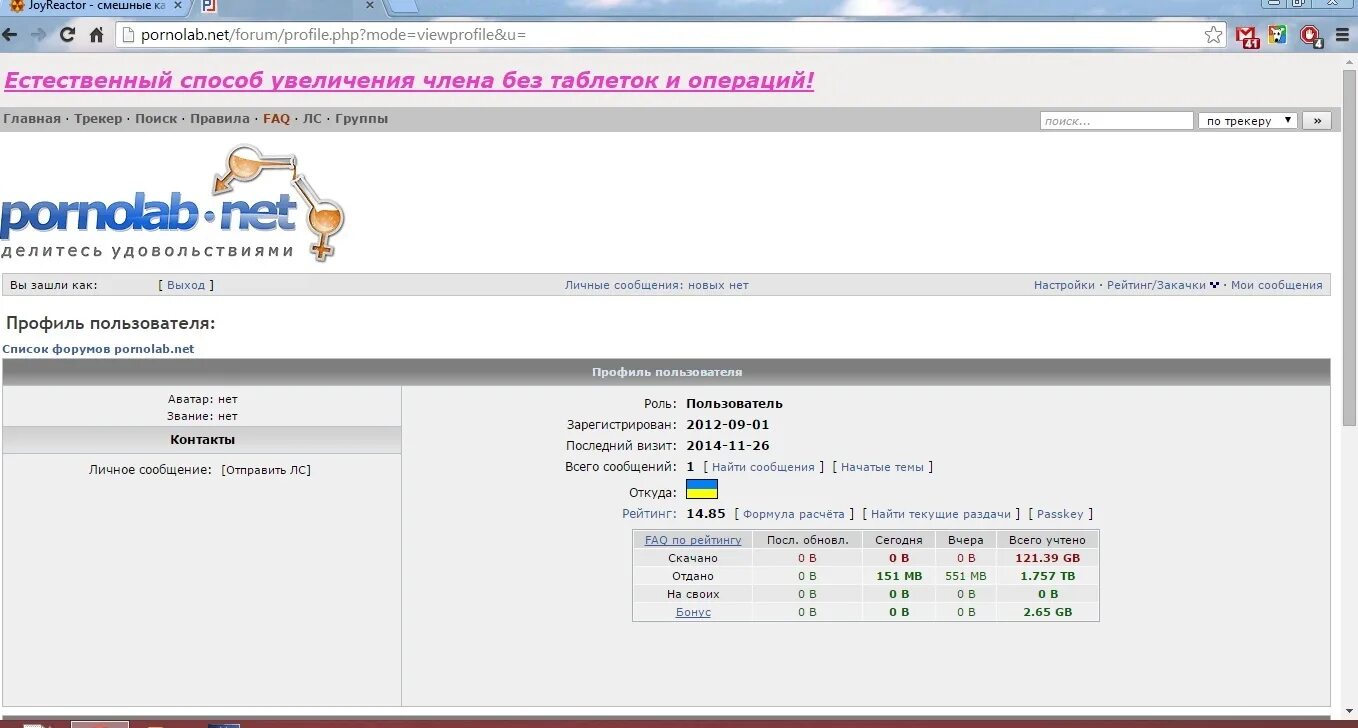
Task: Click the '121.39 GB' downloaded total
Action: (1047, 558)
